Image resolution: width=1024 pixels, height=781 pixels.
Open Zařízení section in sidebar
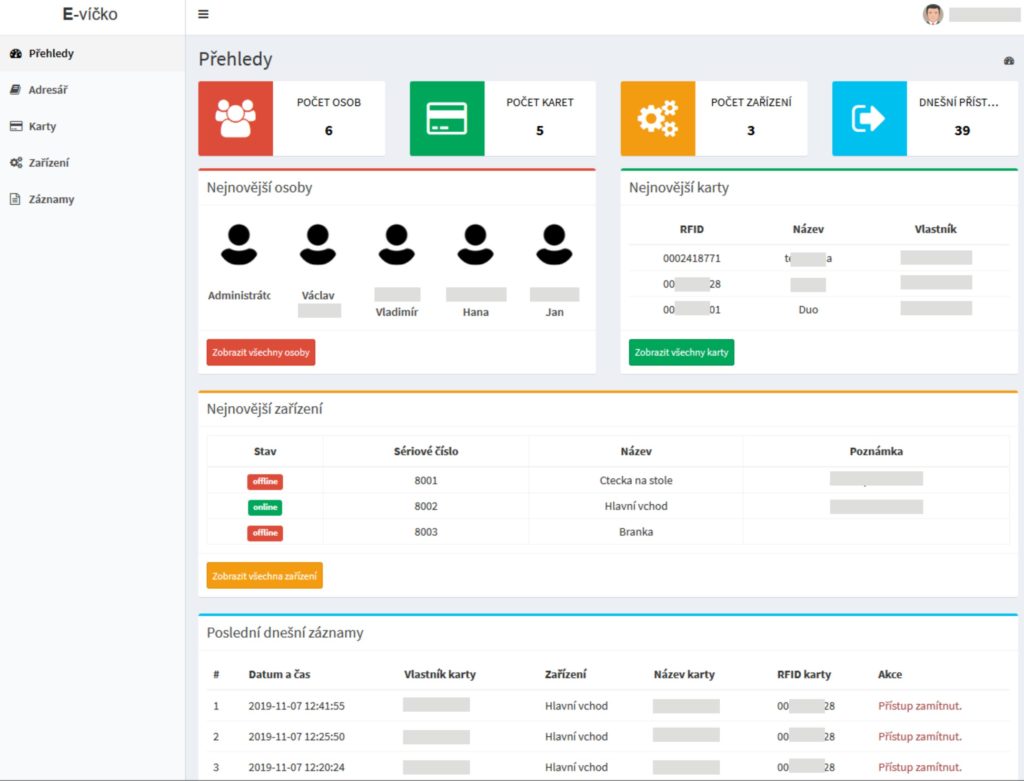[49, 163]
